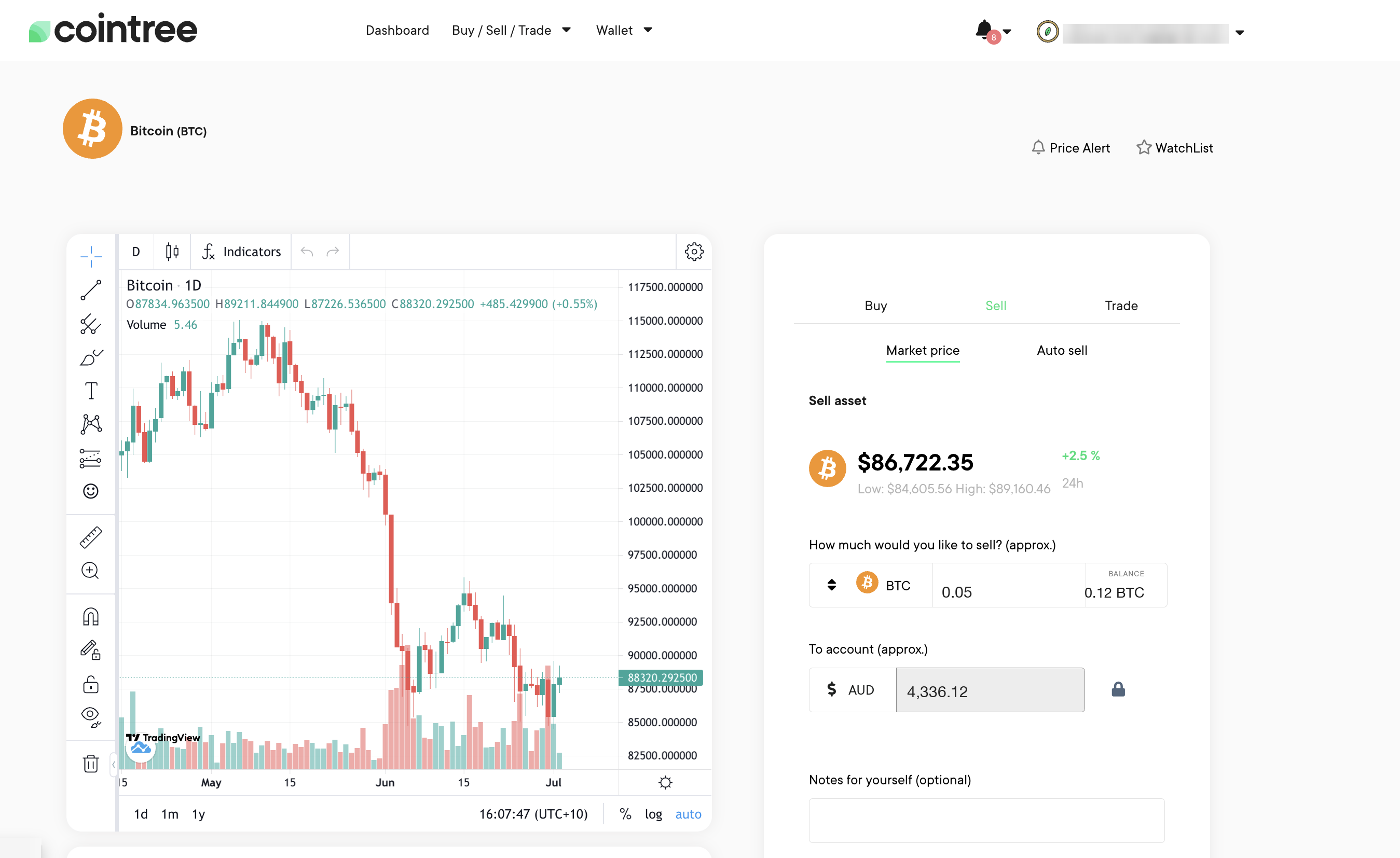Select the brush drawing tool

[91, 357]
